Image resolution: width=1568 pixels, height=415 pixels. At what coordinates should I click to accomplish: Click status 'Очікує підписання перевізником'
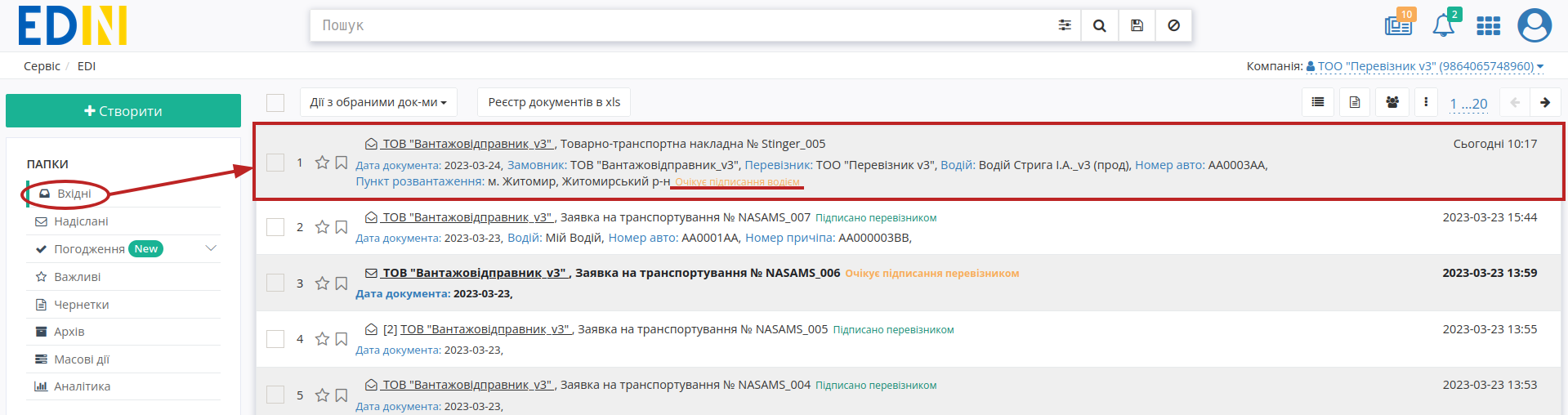(x=932, y=274)
